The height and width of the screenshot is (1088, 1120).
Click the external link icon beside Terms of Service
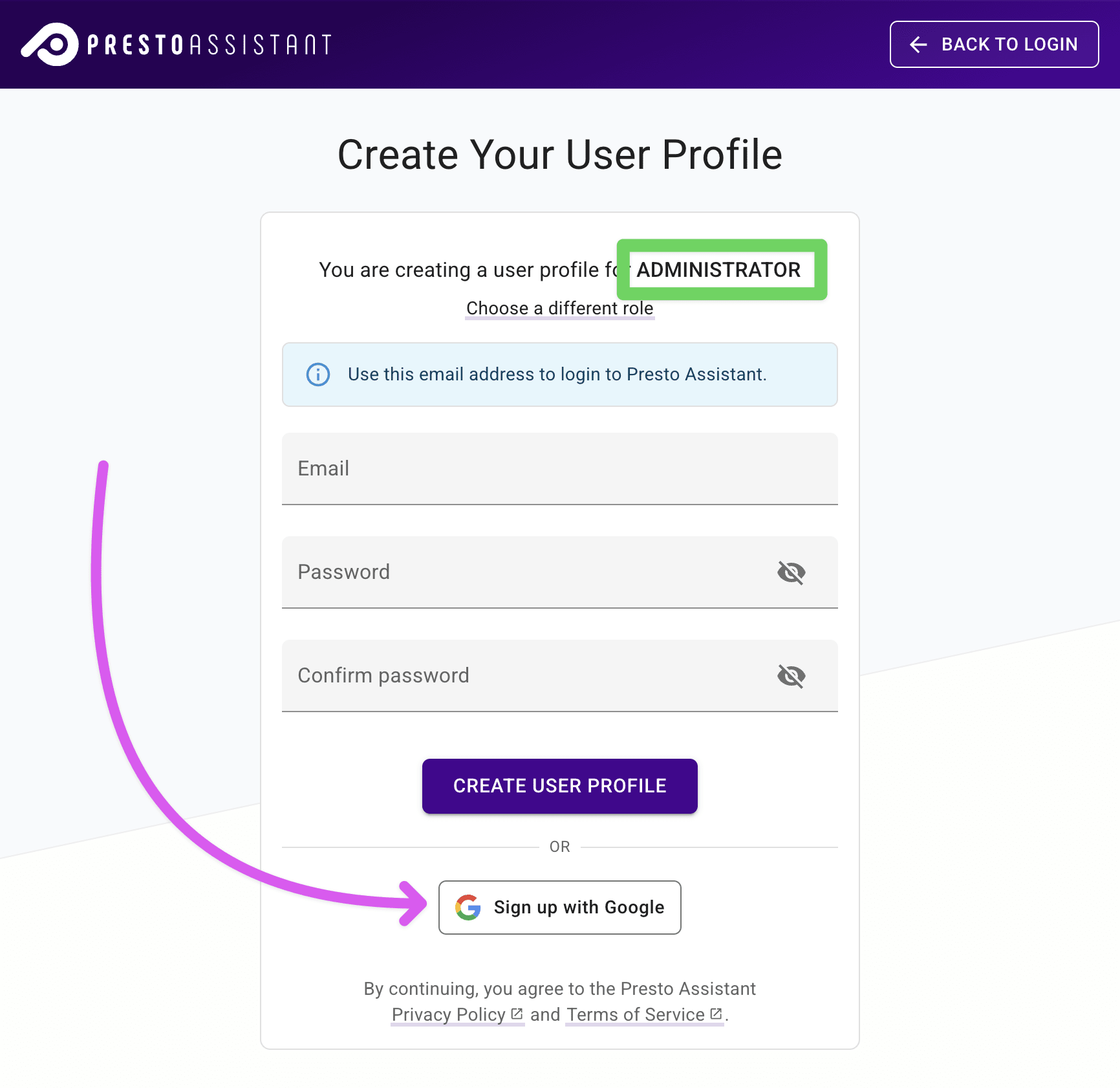[x=715, y=1012]
